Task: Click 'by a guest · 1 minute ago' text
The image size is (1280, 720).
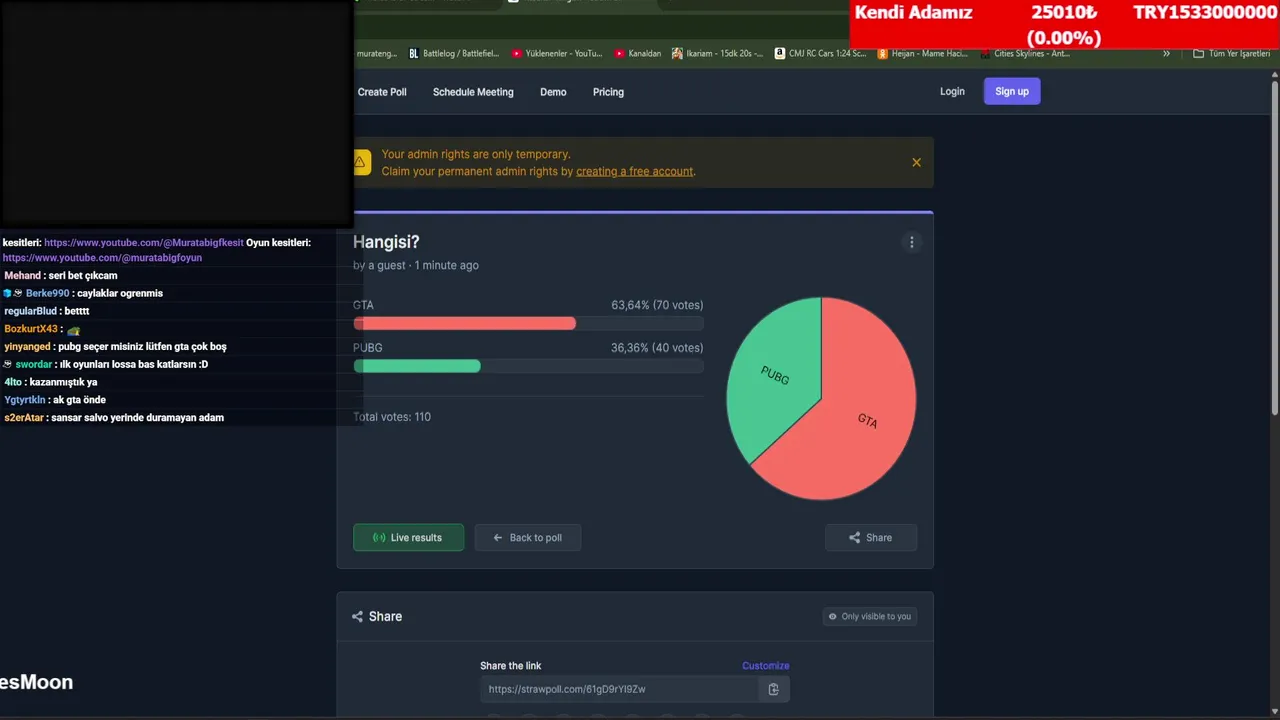Action: coord(416,266)
